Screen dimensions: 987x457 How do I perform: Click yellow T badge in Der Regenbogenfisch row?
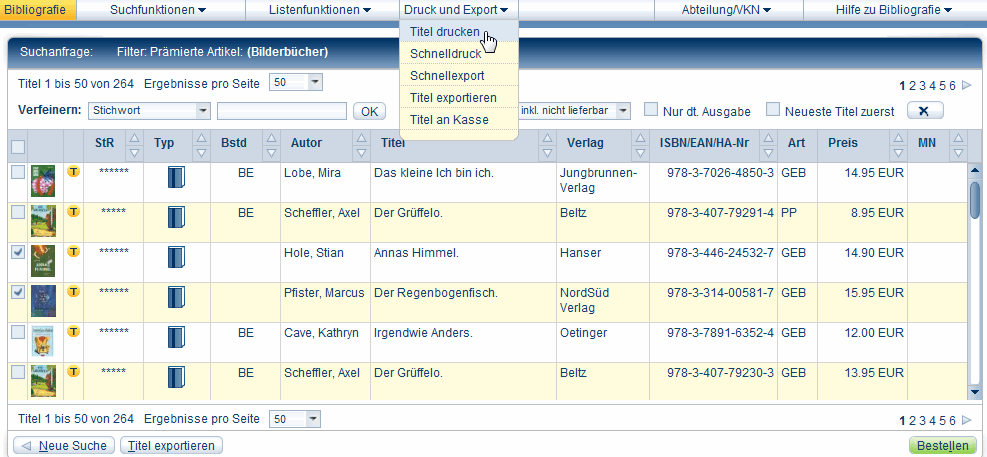point(73,292)
